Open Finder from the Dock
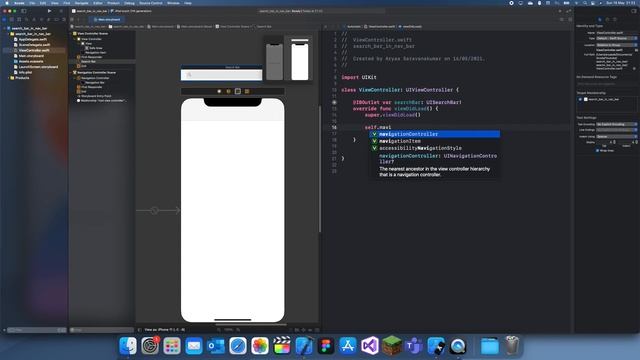The image size is (640, 360). pyautogui.click(x=128, y=346)
